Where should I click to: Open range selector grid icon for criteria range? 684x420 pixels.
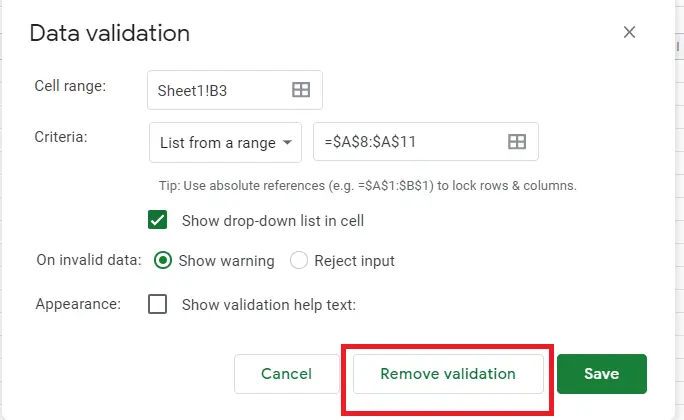[x=517, y=141]
